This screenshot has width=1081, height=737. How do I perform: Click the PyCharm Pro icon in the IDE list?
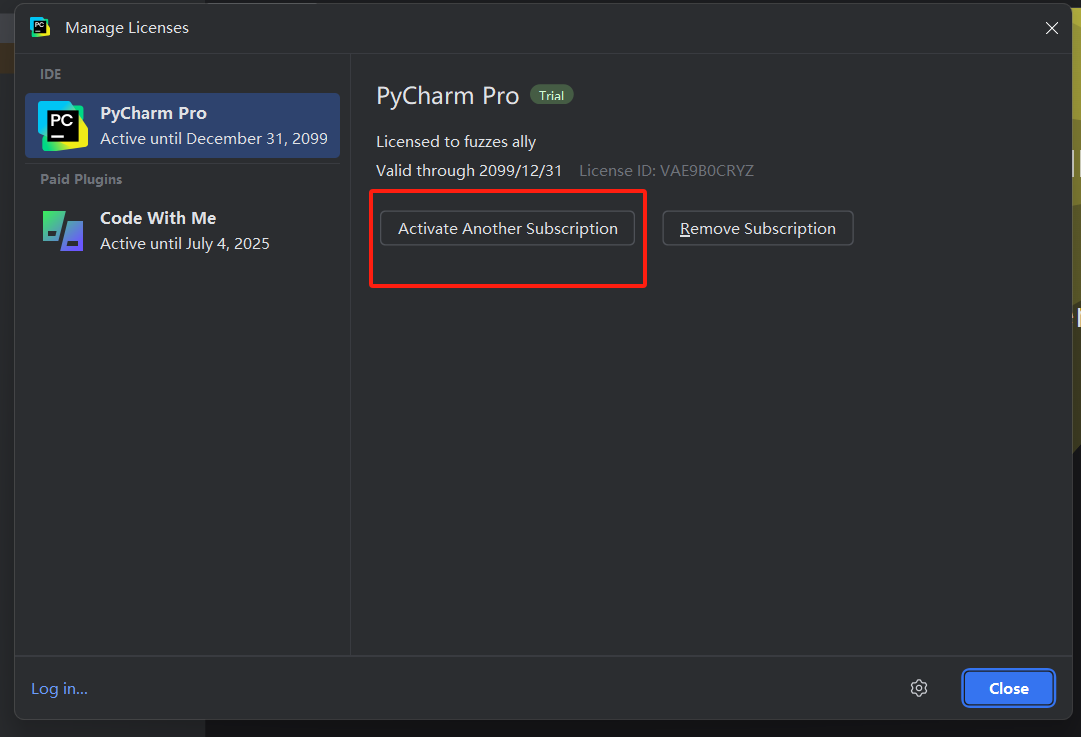(x=63, y=125)
